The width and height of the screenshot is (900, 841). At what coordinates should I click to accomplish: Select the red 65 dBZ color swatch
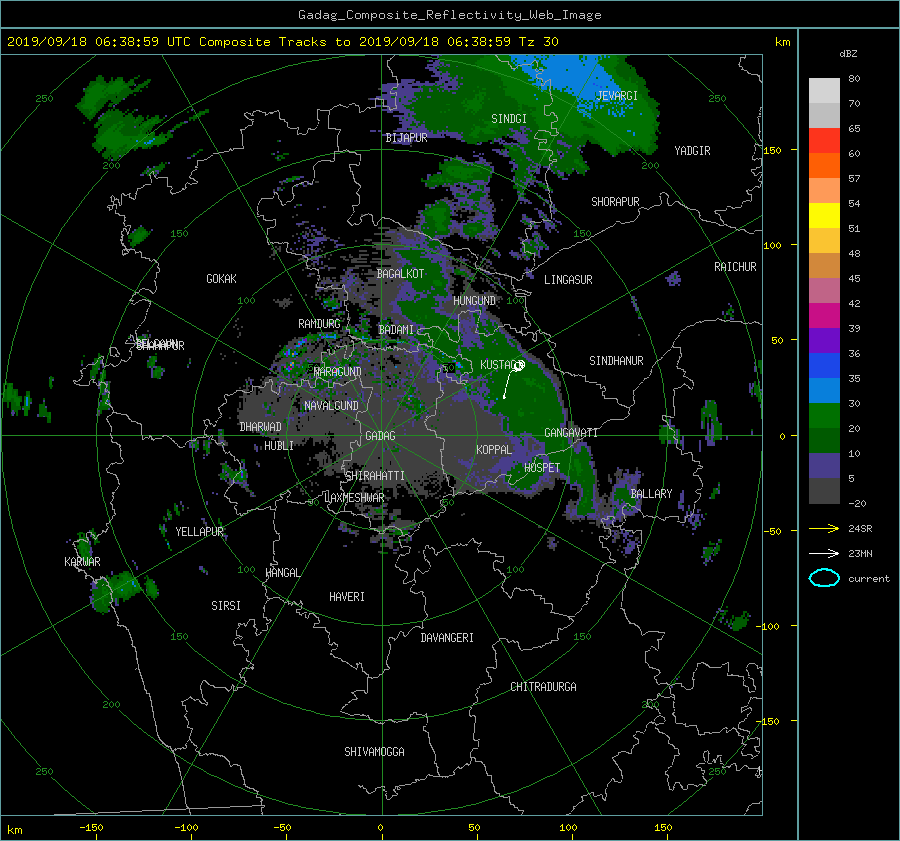824,140
